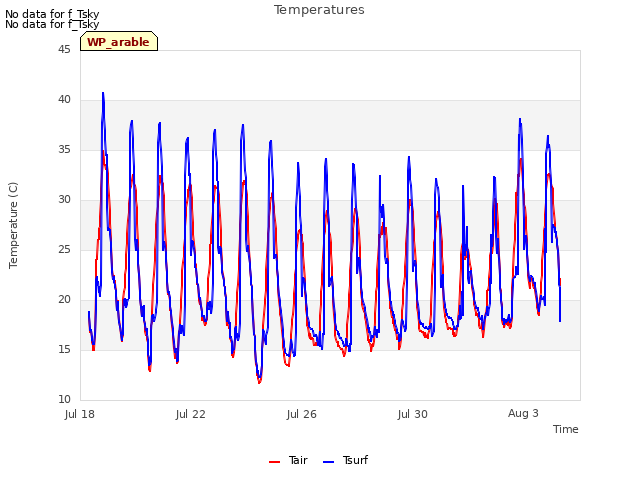Click the 30 y-axis tick label
Screen dimensions: 640x480
coord(64,200)
